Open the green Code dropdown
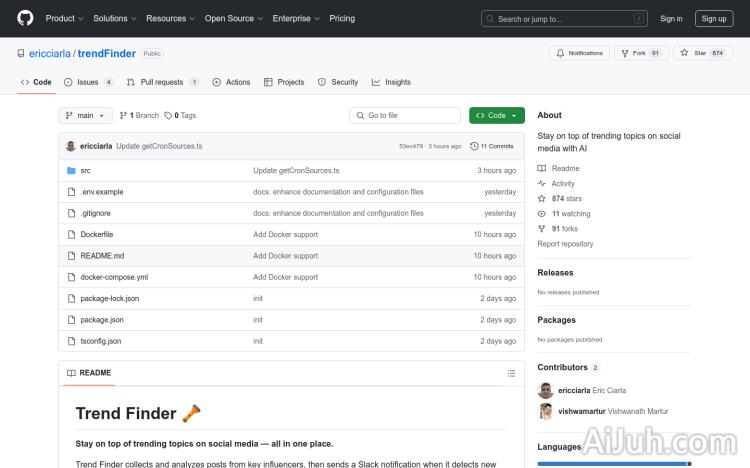750x468 pixels. 496,115
